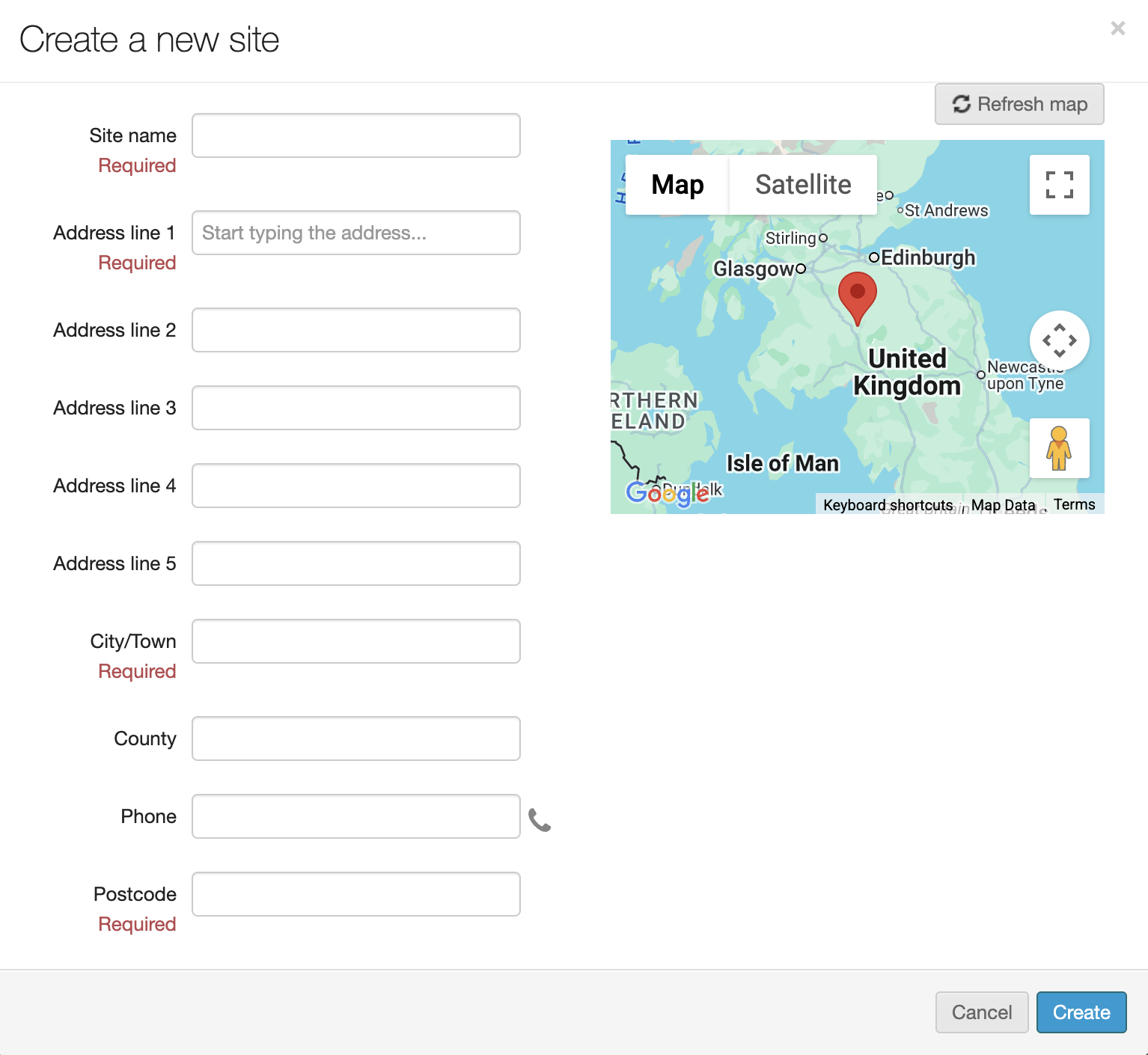Focus the County text field

pos(356,738)
